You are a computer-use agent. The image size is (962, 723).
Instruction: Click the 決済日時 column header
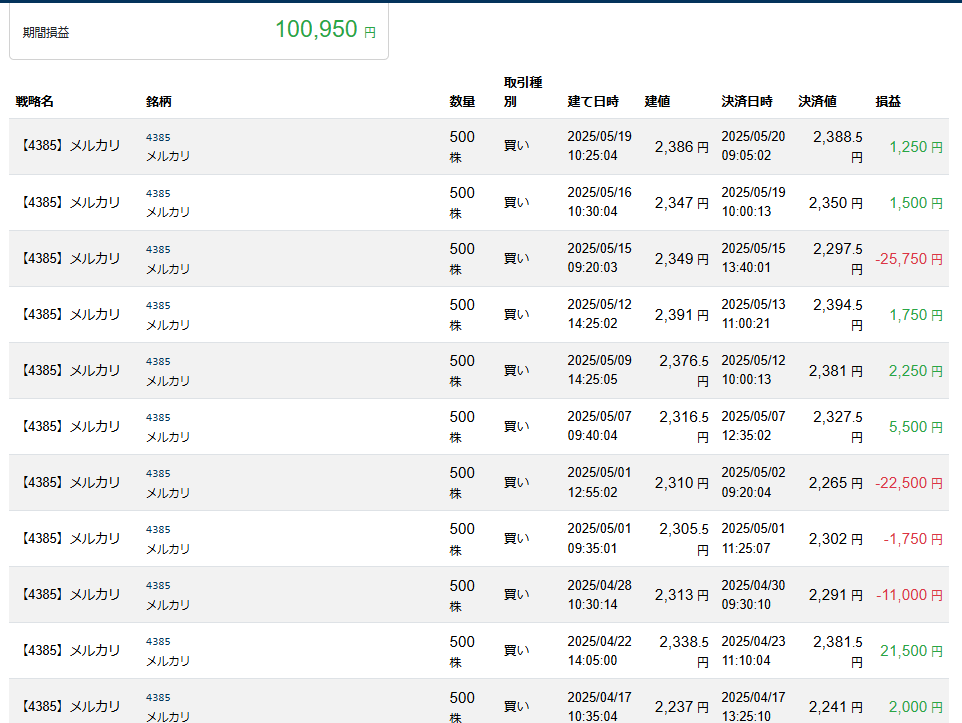coord(747,101)
